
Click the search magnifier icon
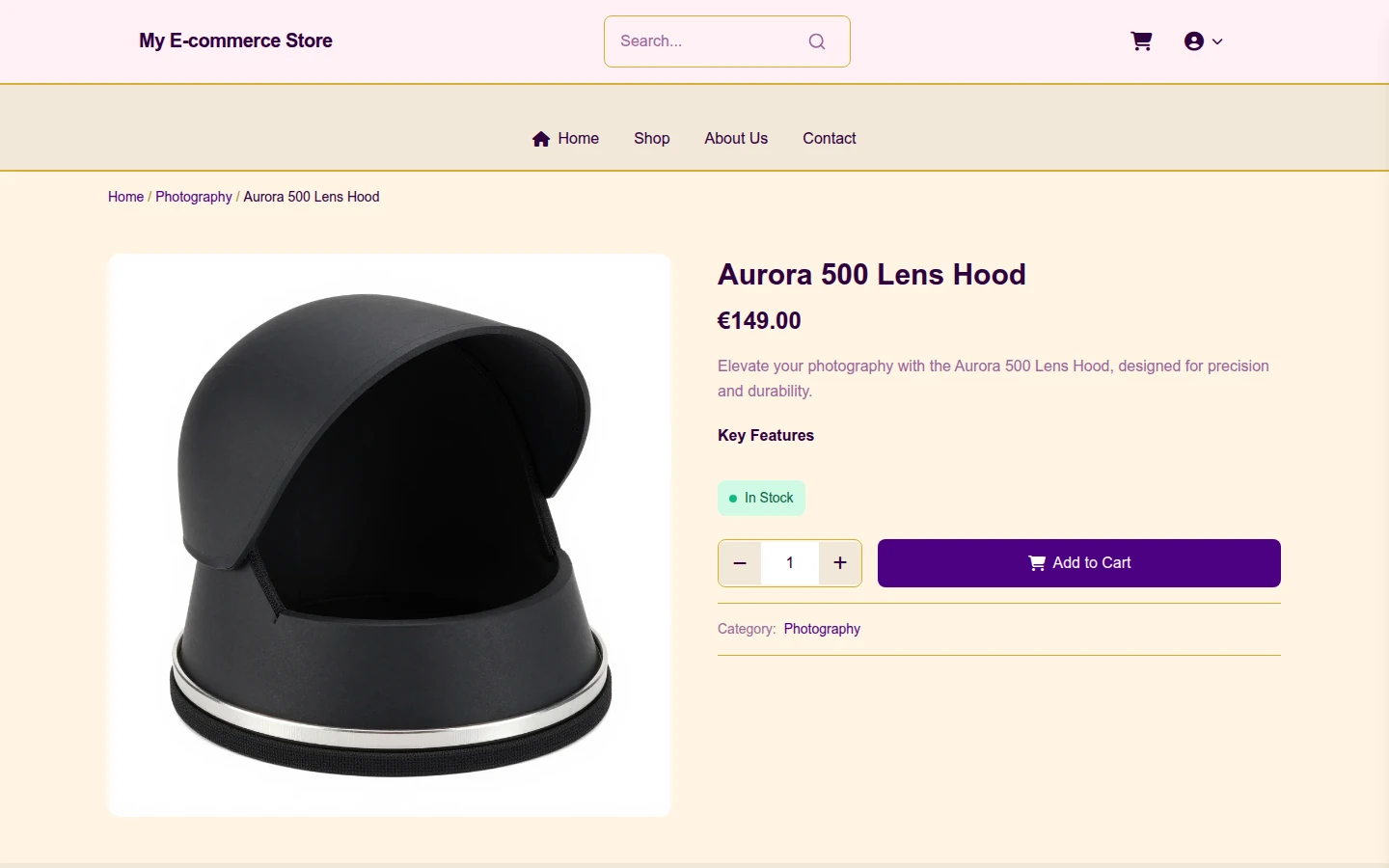click(817, 41)
